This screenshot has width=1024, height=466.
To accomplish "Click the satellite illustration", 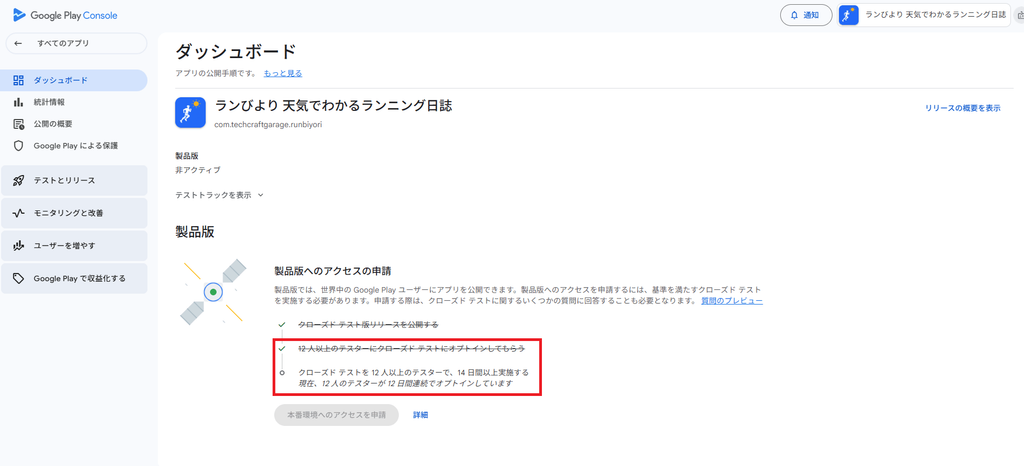I will (x=213, y=292).
